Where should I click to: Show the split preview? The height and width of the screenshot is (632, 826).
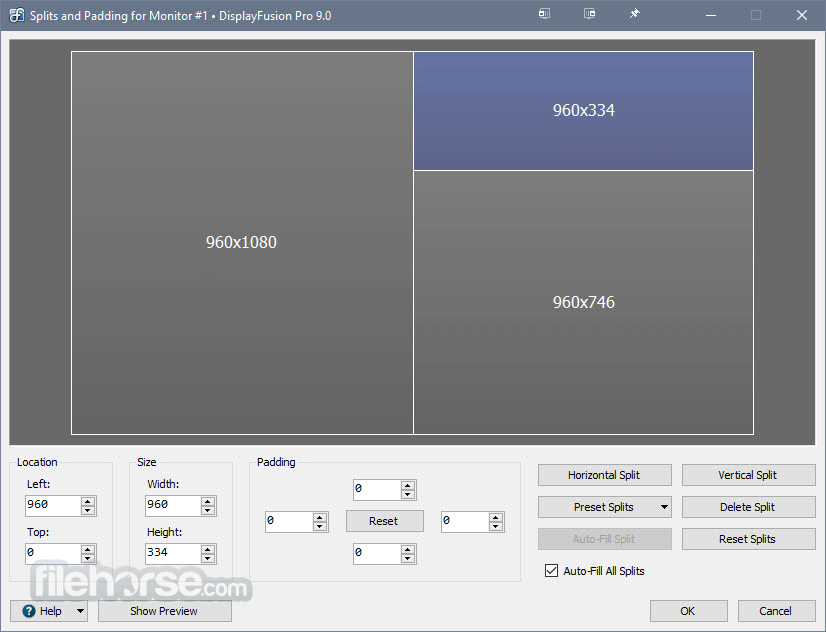(x=164, y=611)
